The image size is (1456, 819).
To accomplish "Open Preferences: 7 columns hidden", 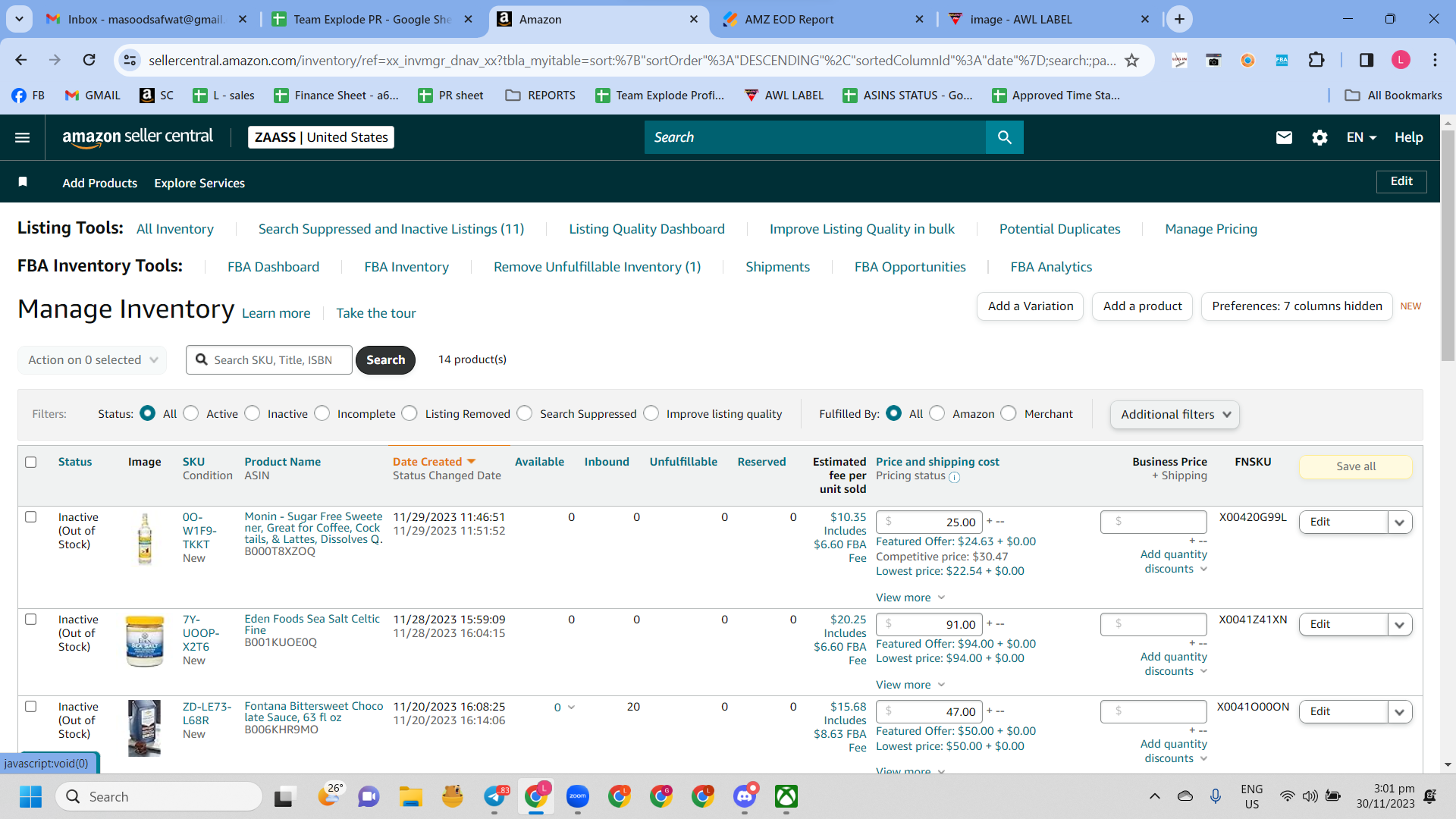I will tap(1297, 306).
